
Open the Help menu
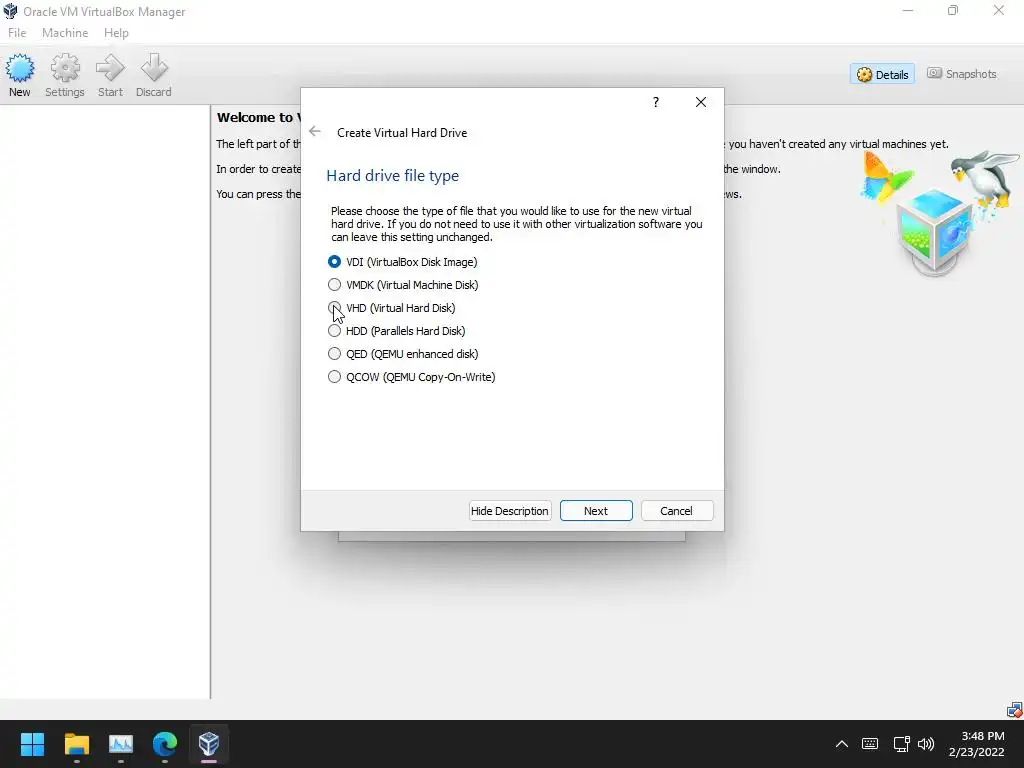(116, 33)
